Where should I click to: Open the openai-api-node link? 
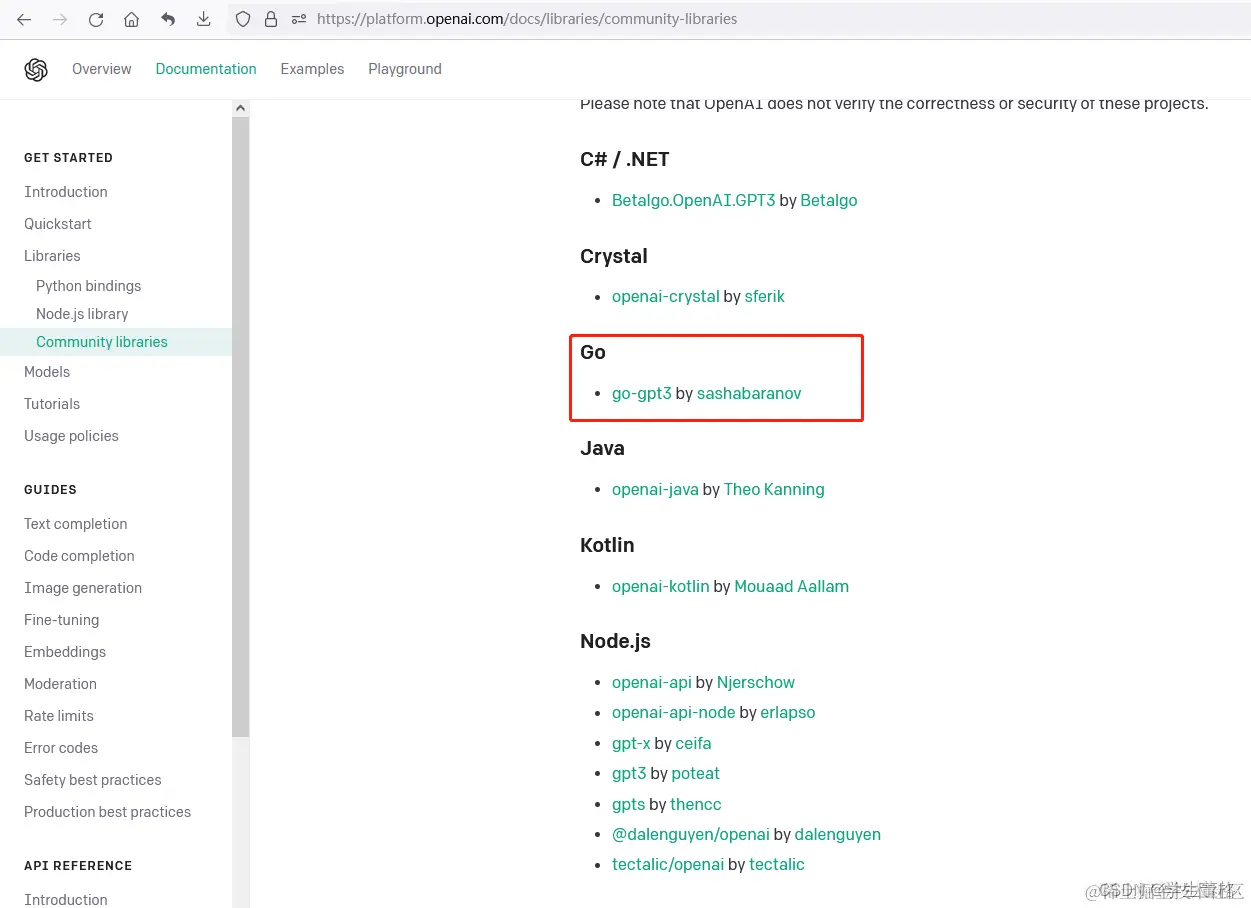click(x=674, y=712)
